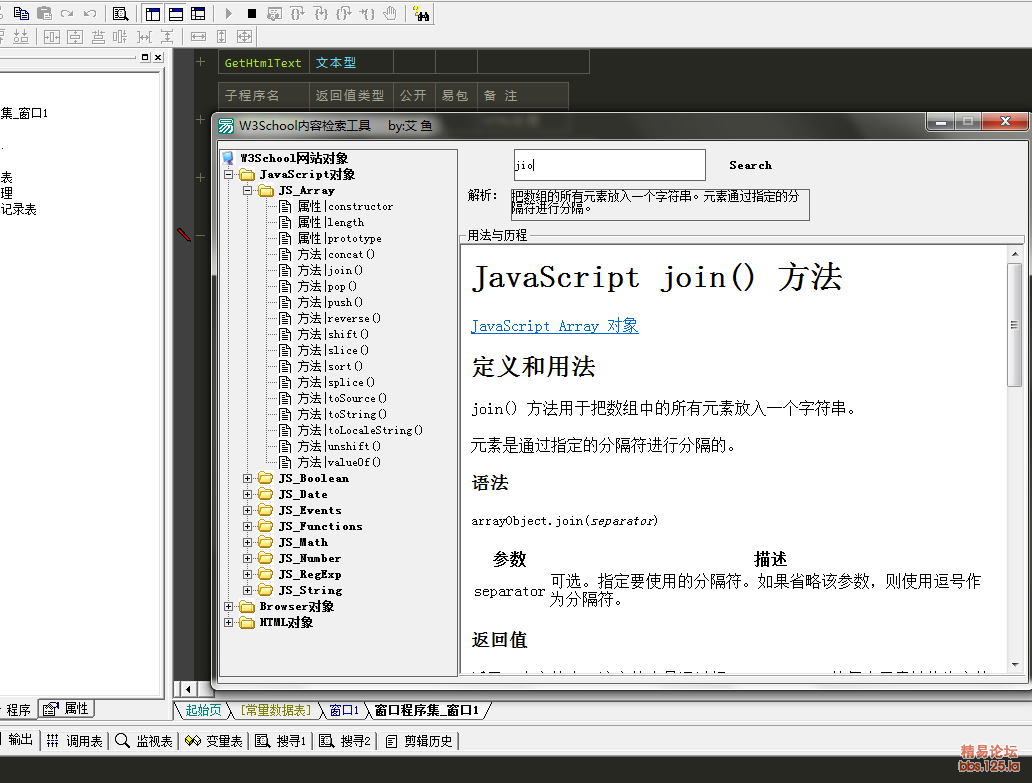Click the Step Out debug icon
Viewport: 1032px width, 783px height.
click(x=344, y=13)
